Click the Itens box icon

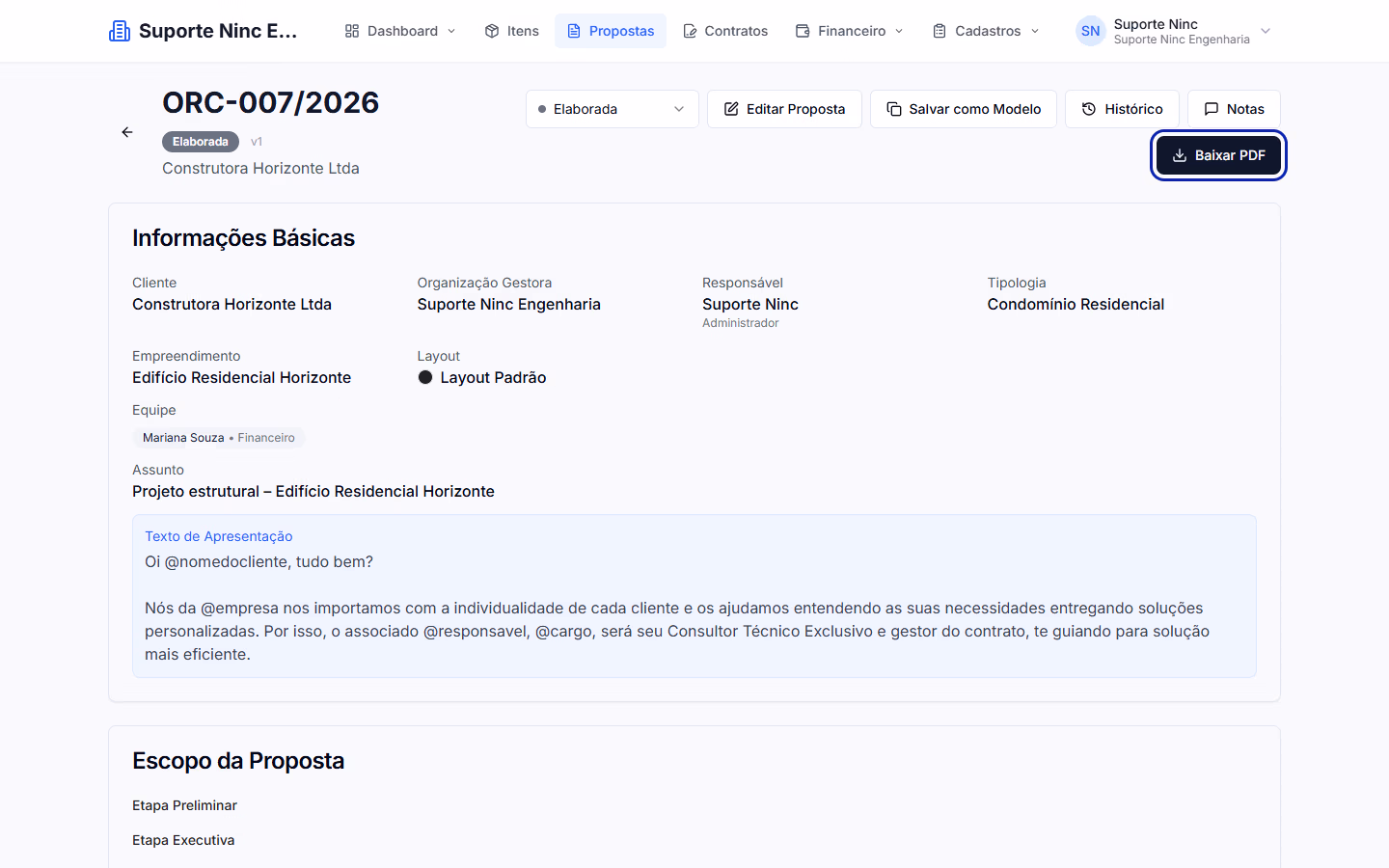tap(492, 31)
